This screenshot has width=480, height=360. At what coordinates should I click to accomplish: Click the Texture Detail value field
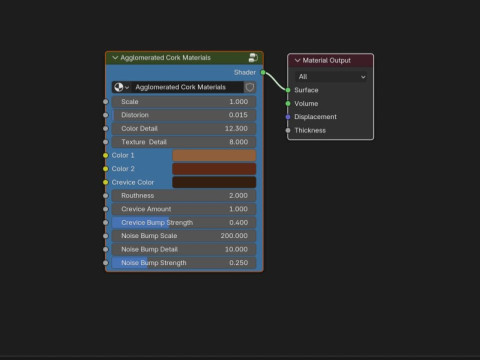[x=184, y=142]
